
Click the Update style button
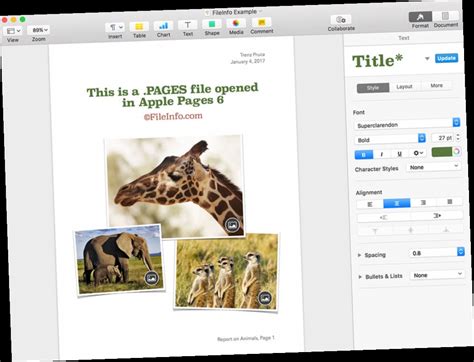446,58
